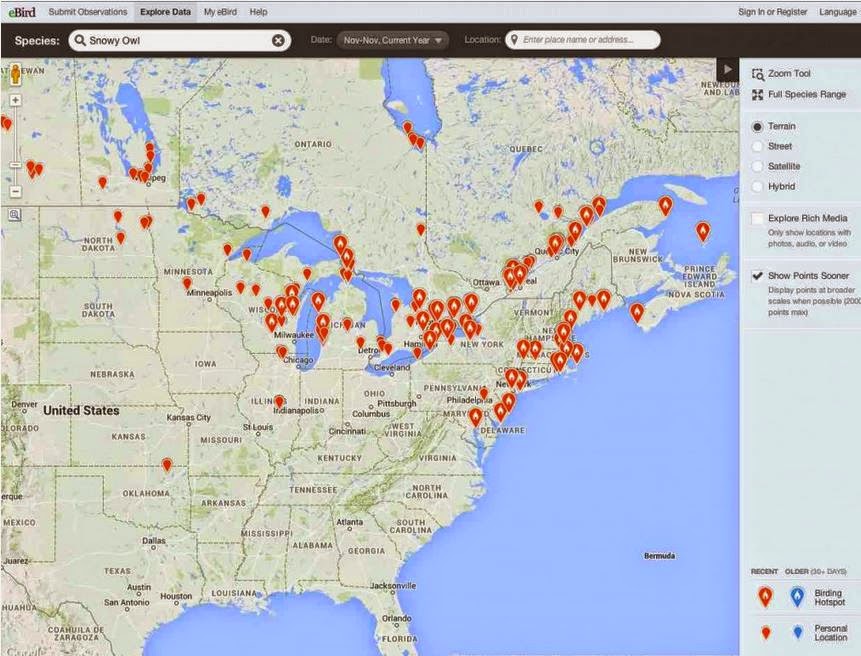Select the Street map type
The height and width of the screenshot is (656, 861).
pyautogui.click(x=757, y=146)
